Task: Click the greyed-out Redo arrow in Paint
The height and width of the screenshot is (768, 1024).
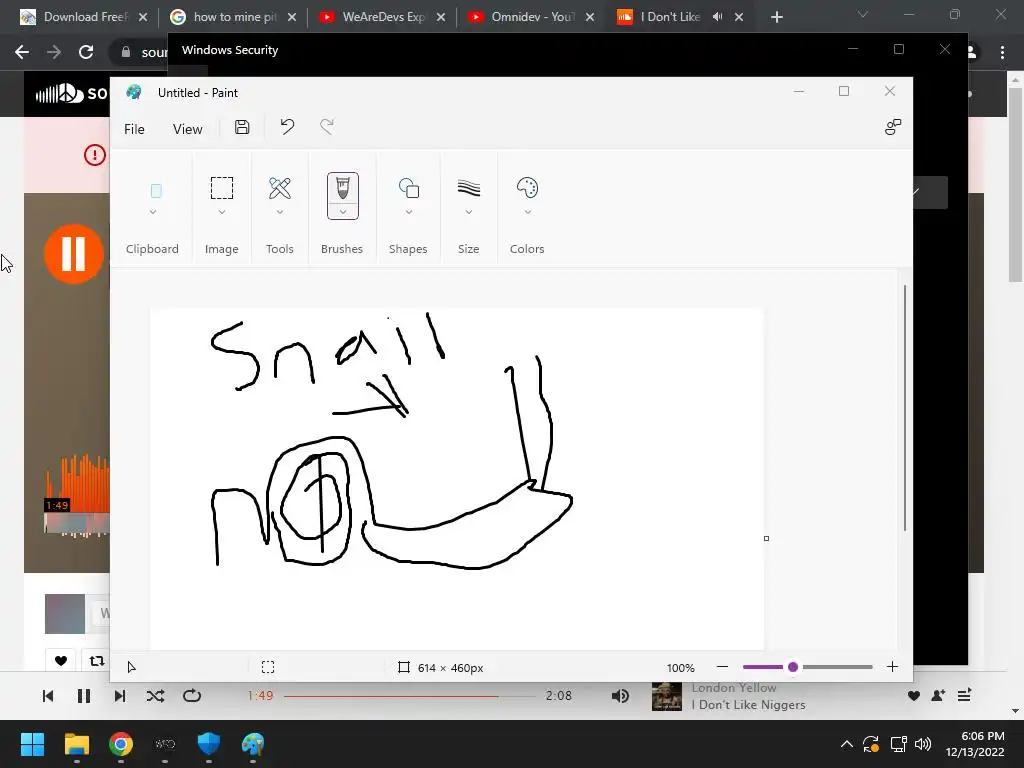Action: pos(327,127)
